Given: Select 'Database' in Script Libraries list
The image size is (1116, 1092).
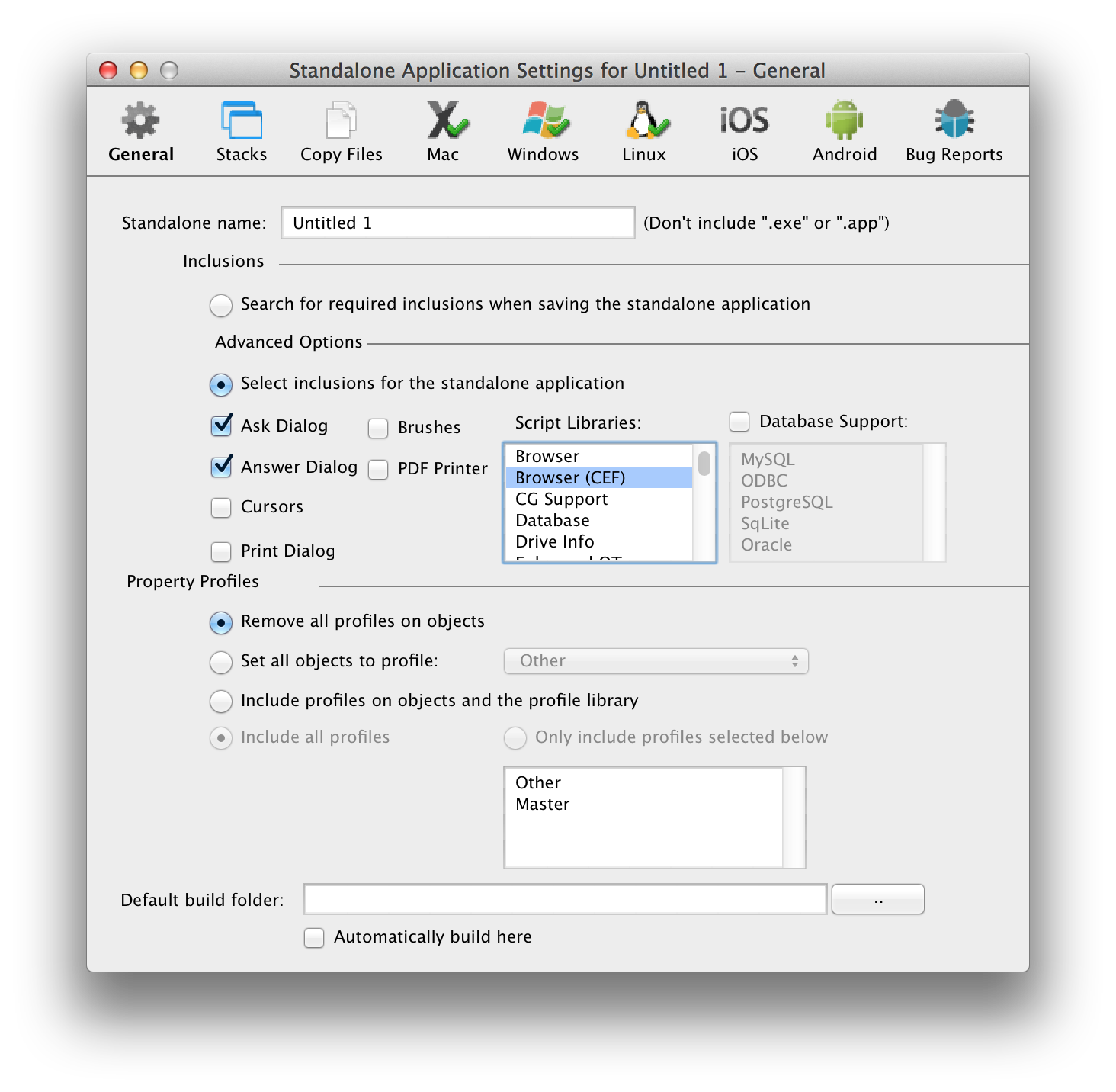Looking at the screenshot, I should [599, 520].
